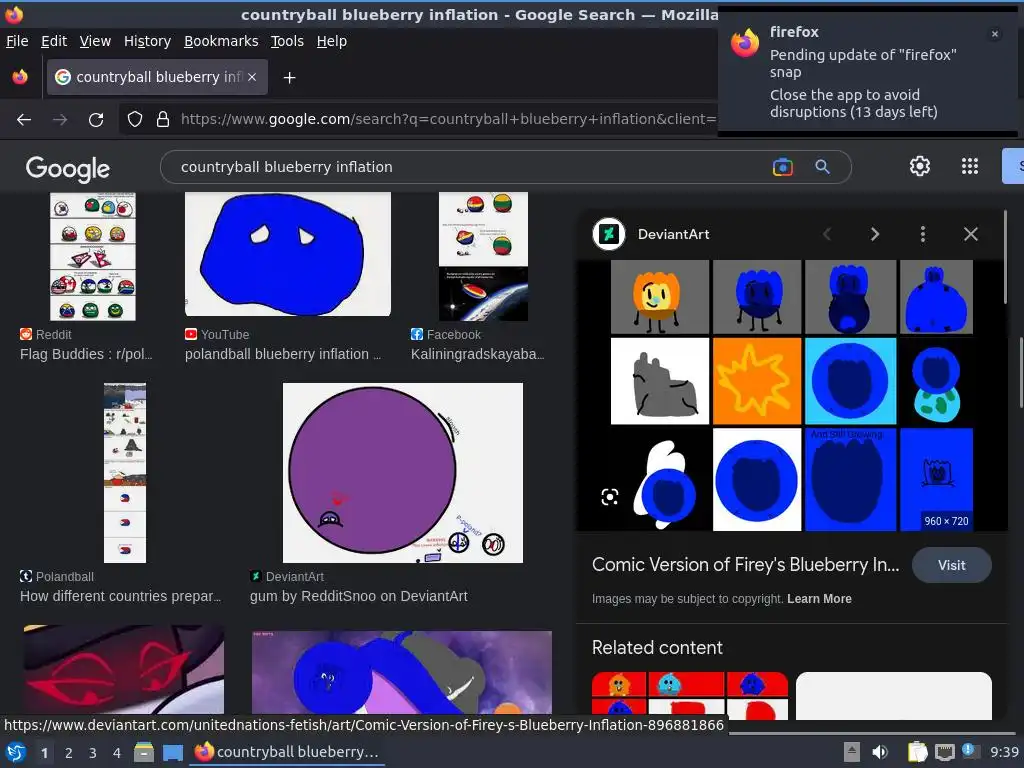Open the blue blob YouTube image result
This screenshot has height=768, width=1024.
click(287, 254)
